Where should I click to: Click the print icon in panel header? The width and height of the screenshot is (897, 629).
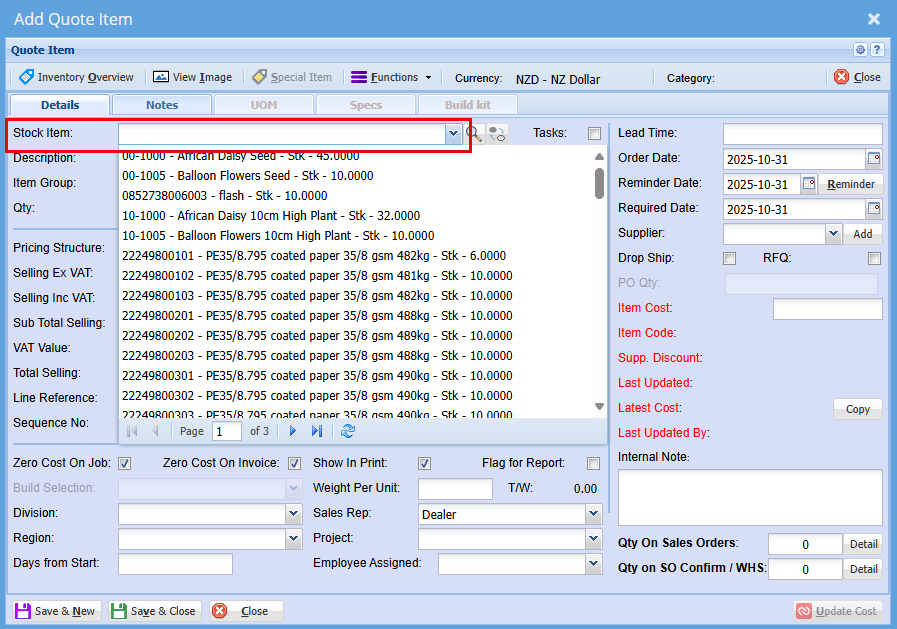(860, 50)
